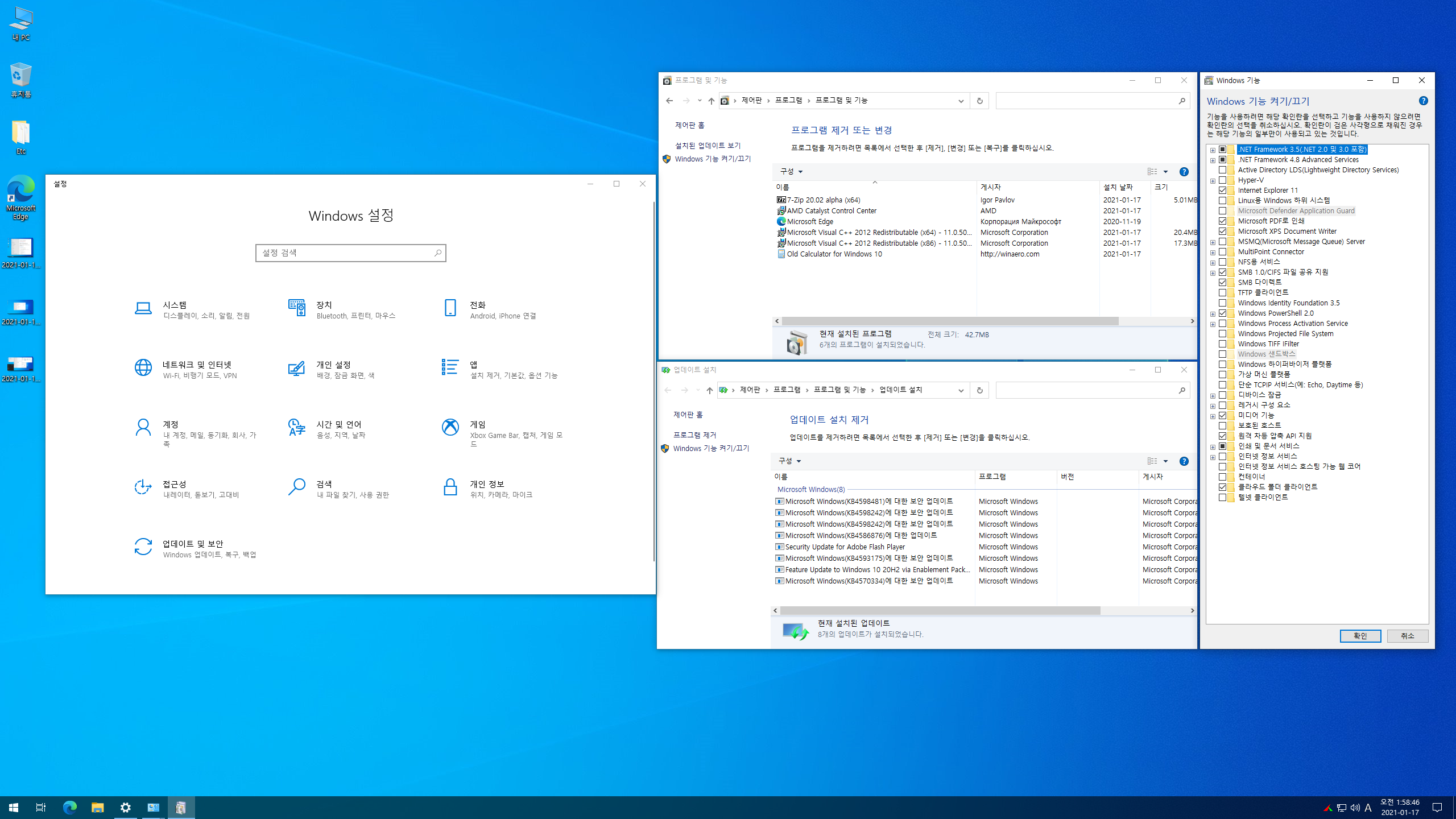
Task: Open the 네트워크 및 인터넷 globe icon
Action: click(143, 367)
